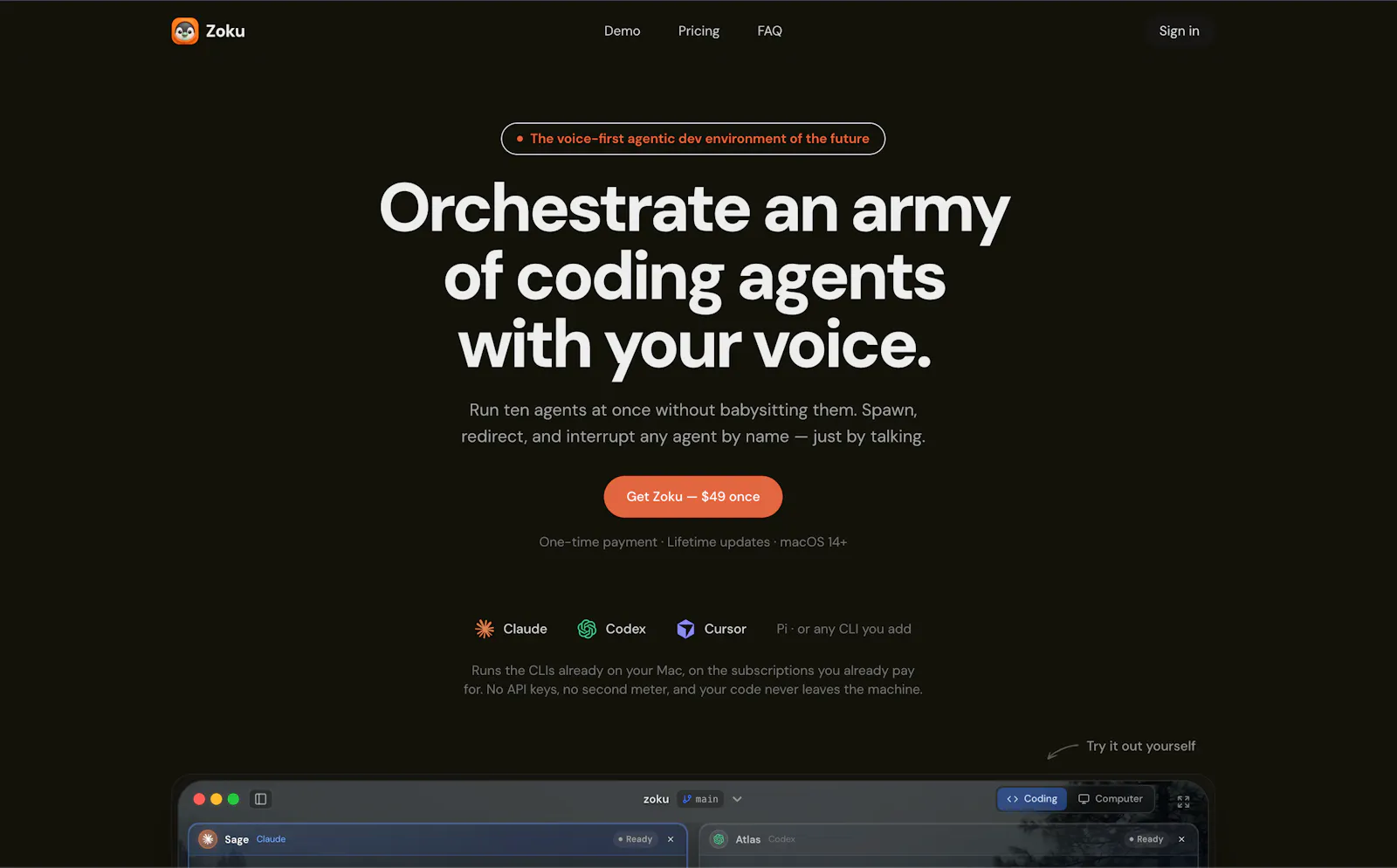Click the Ready status on Sage pane
The height and width of the screenshot is (868, 1397).
(636, 839)
